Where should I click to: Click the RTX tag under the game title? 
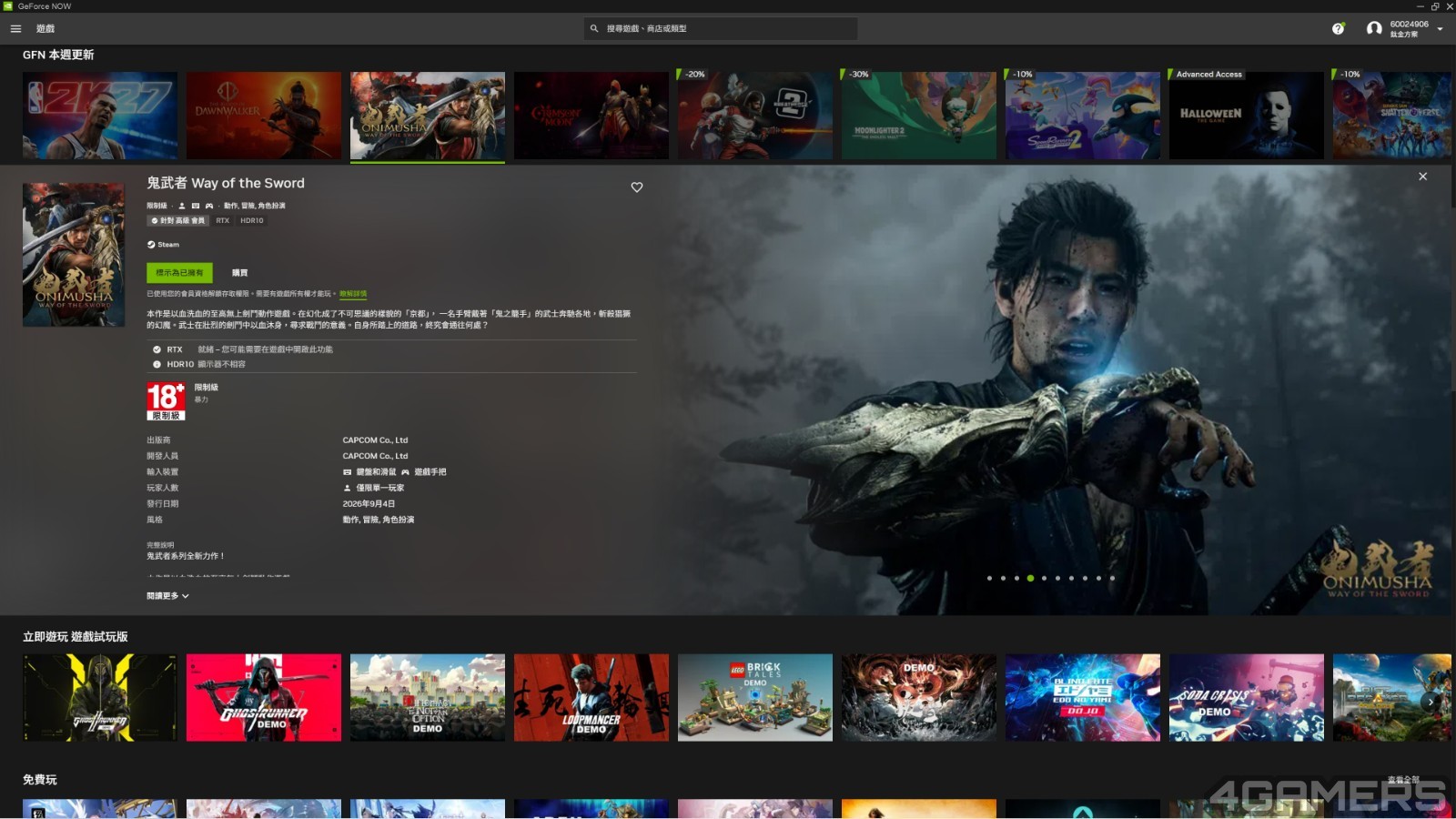[223, 220]
